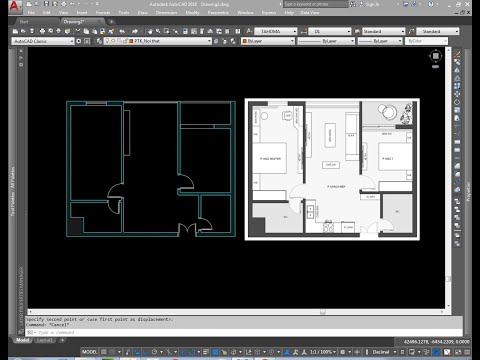Click the Plot (printer) icon in standard toolbar
Viewport: 480px width, 360px height.
(42, 31)
